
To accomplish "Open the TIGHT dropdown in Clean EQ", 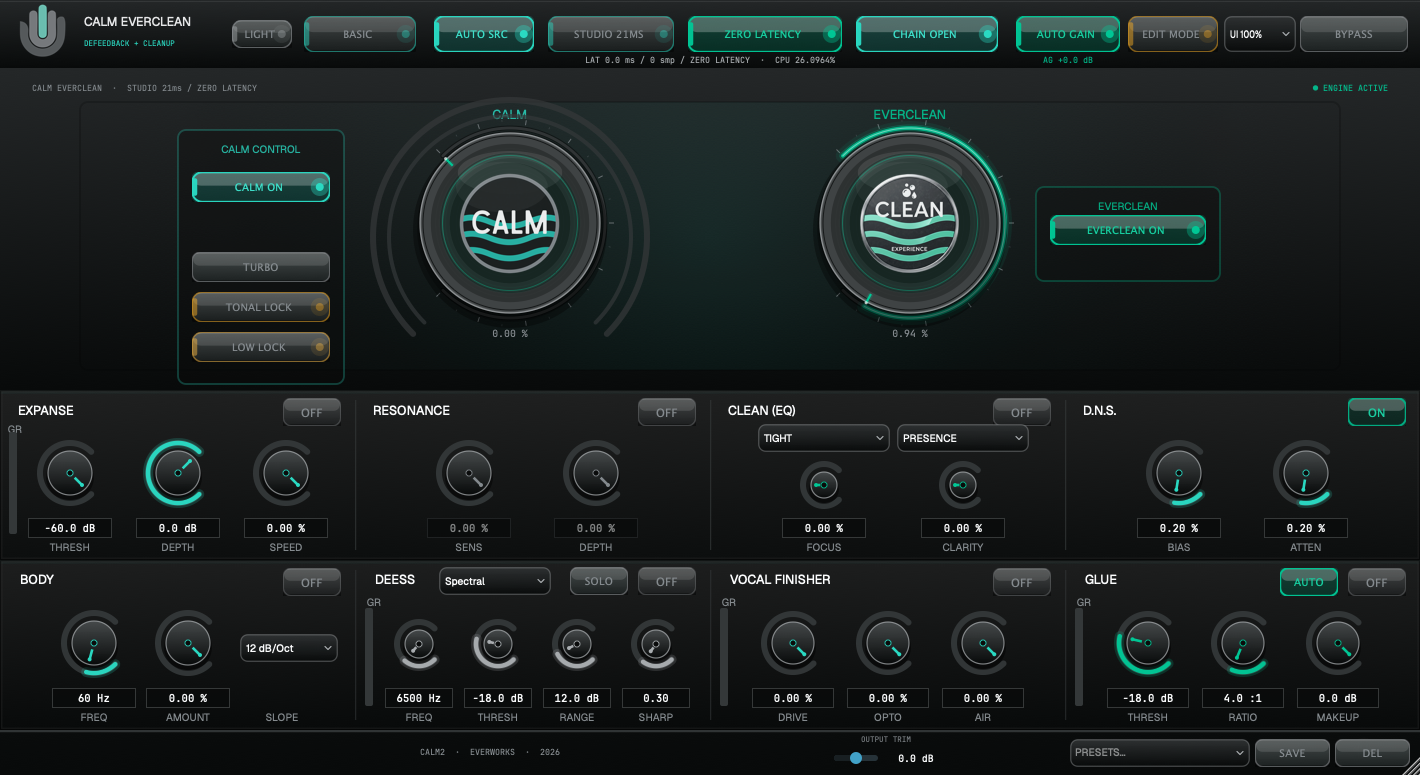I will click(x=823, y=438).
